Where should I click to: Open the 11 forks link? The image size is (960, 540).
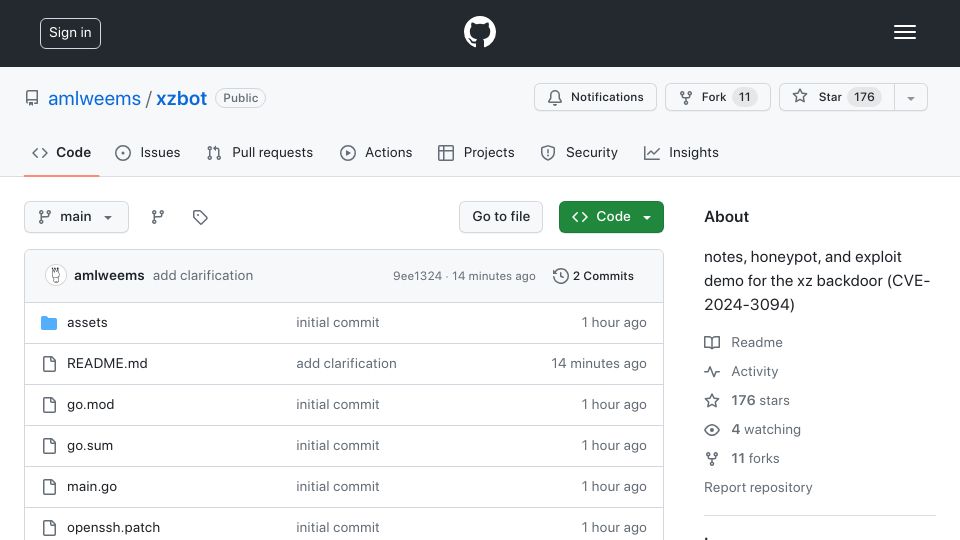click(742, 459)
